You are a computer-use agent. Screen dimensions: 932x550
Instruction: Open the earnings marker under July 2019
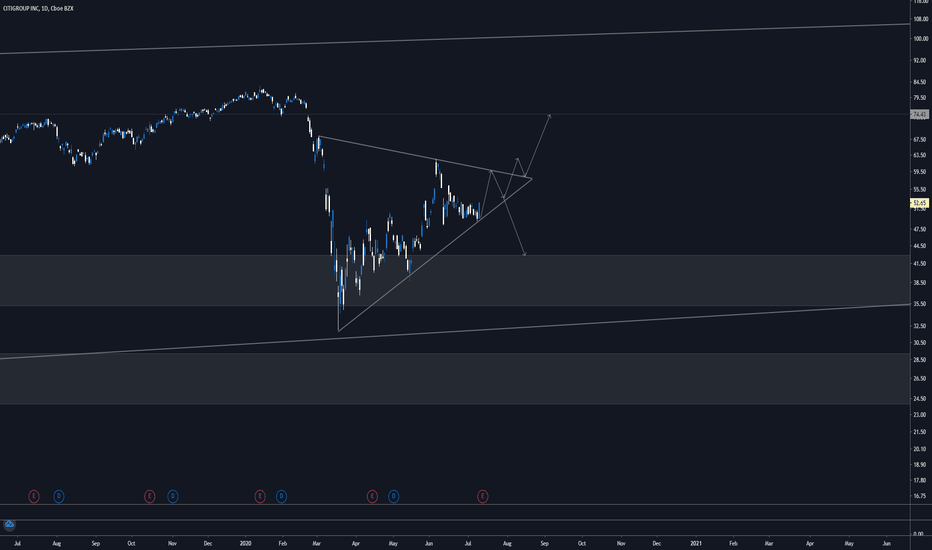click(34, 496)
